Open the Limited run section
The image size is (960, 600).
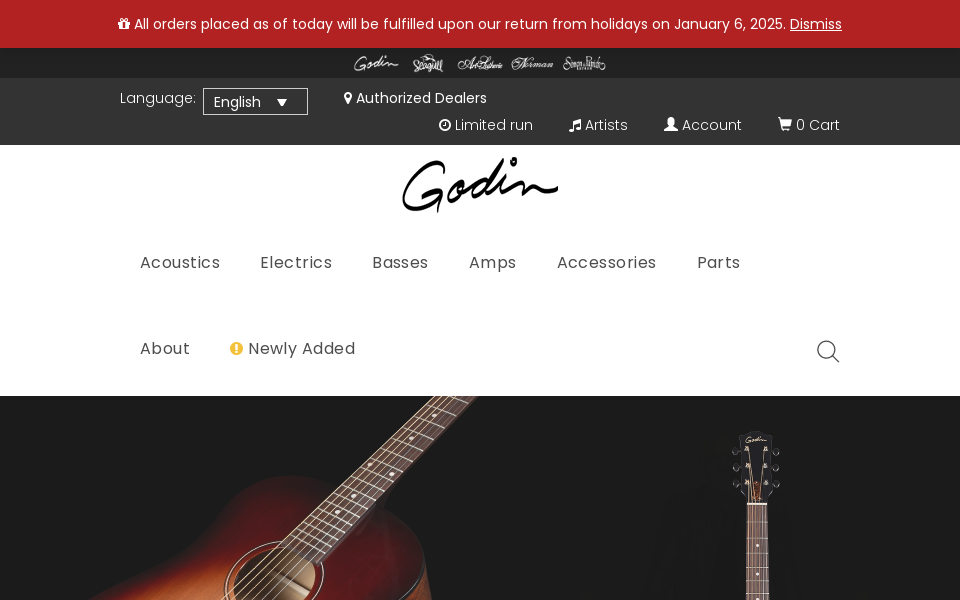[x=486, y=124]
